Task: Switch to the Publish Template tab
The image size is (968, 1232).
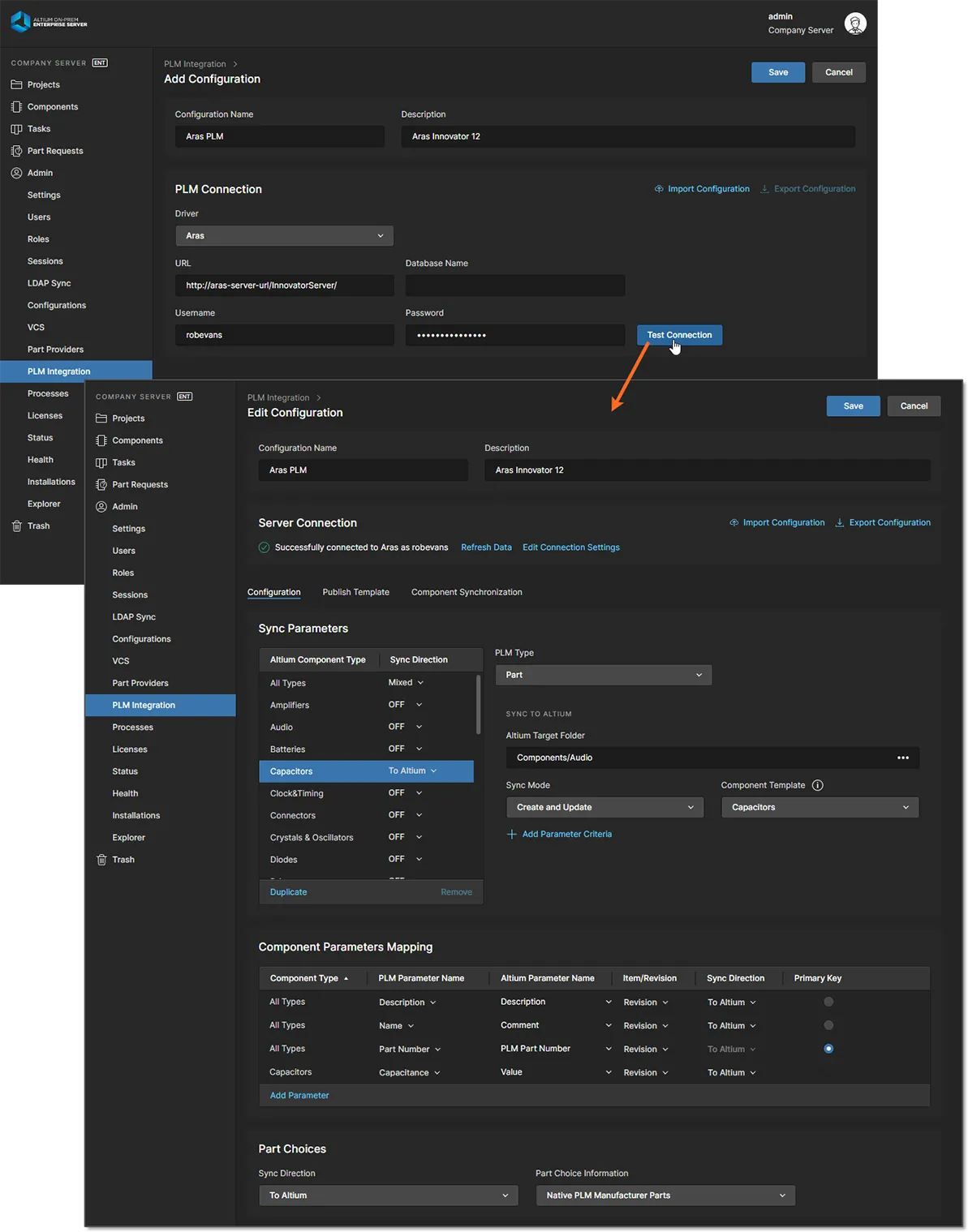Action: coord(355,592)
